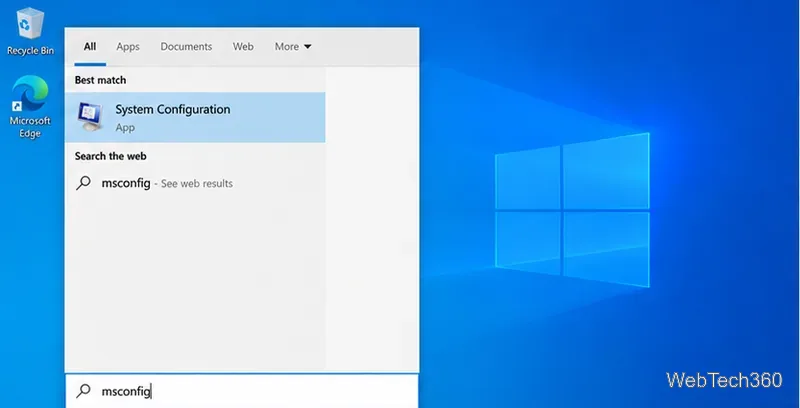Image resolution: width=800 pixels, height=408 pixels.
Task: Click the Search the web heading
Action: click(111, 156)
